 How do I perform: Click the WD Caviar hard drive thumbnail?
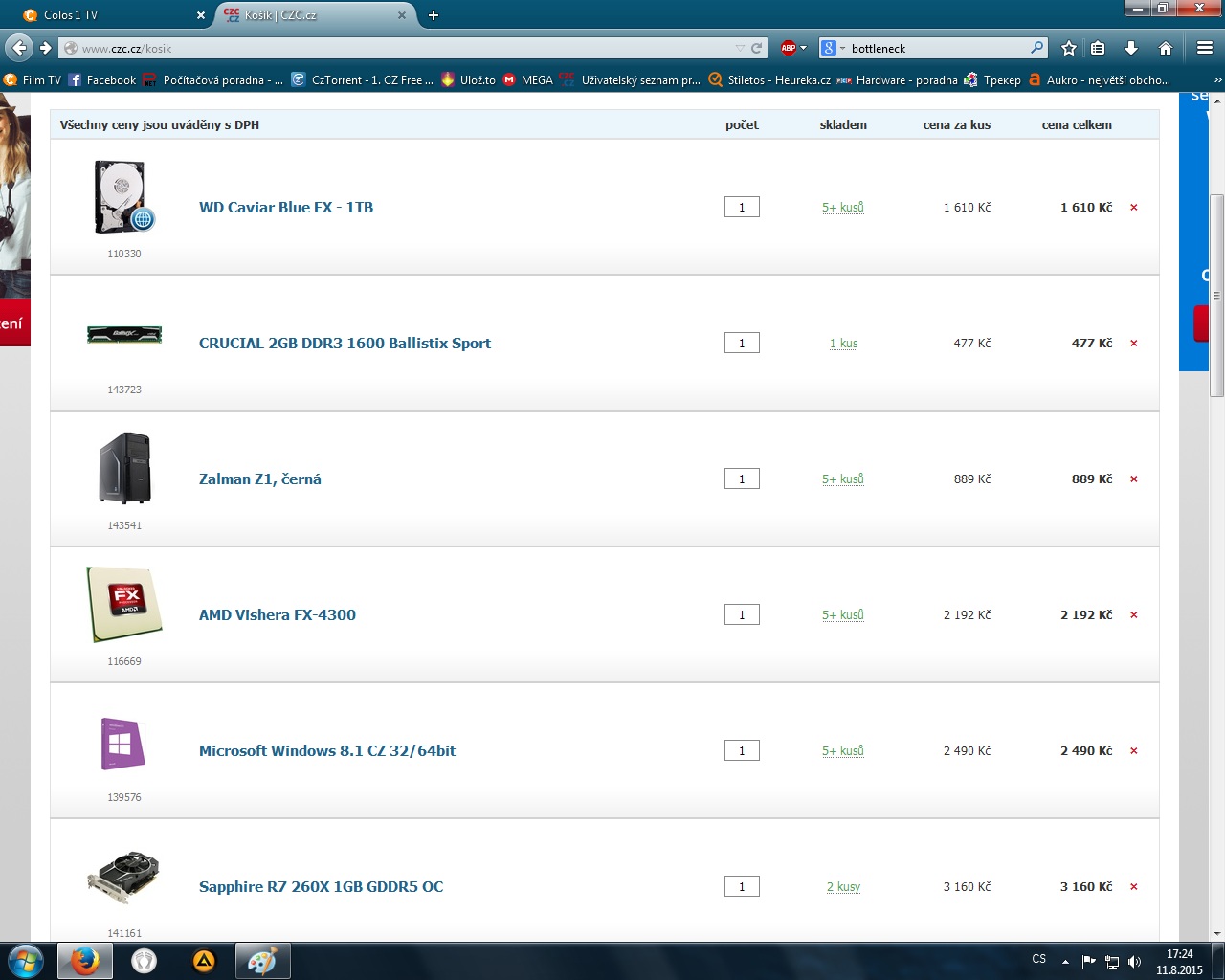coord(124,197)
